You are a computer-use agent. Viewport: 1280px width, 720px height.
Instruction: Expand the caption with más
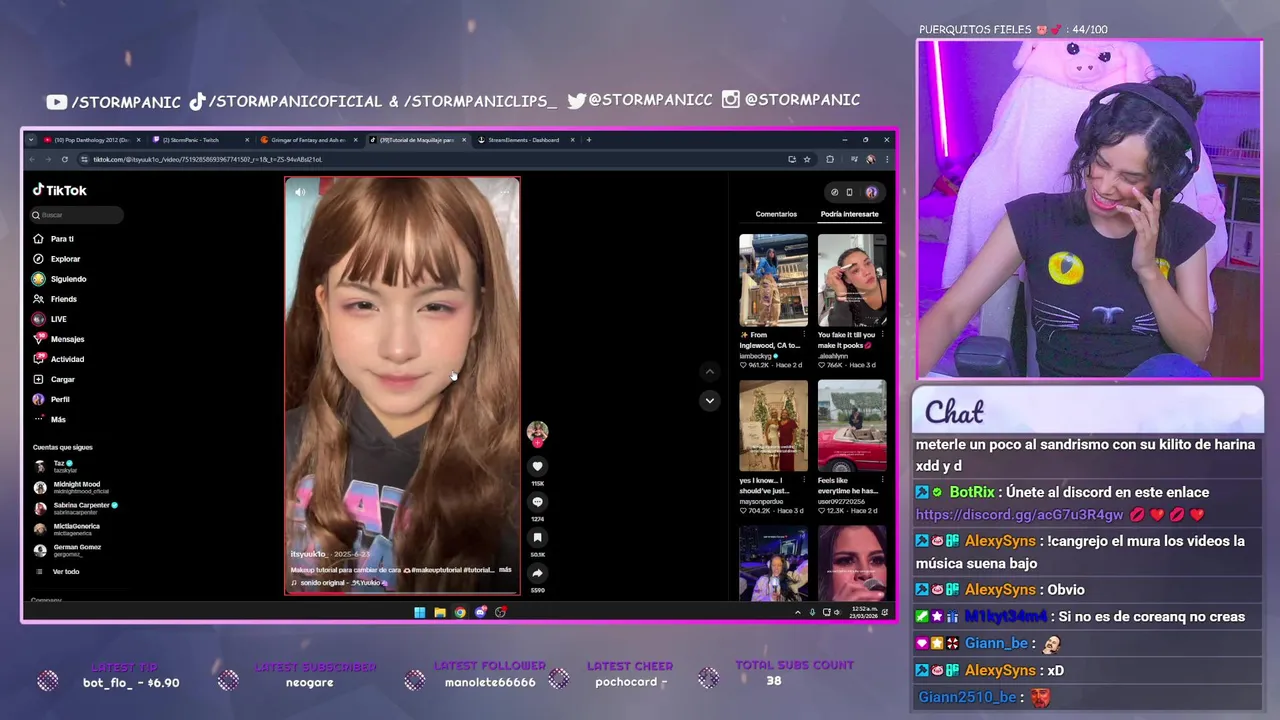(505, 570)
